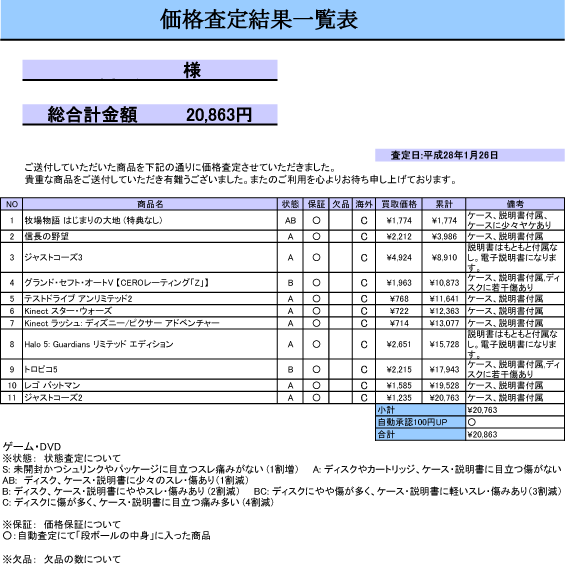Click cumulative total ¥11,641

coord(444,298)
